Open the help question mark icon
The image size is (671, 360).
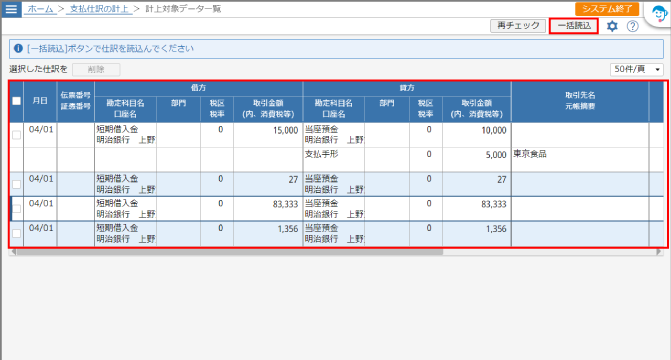(x=632, y=26)
